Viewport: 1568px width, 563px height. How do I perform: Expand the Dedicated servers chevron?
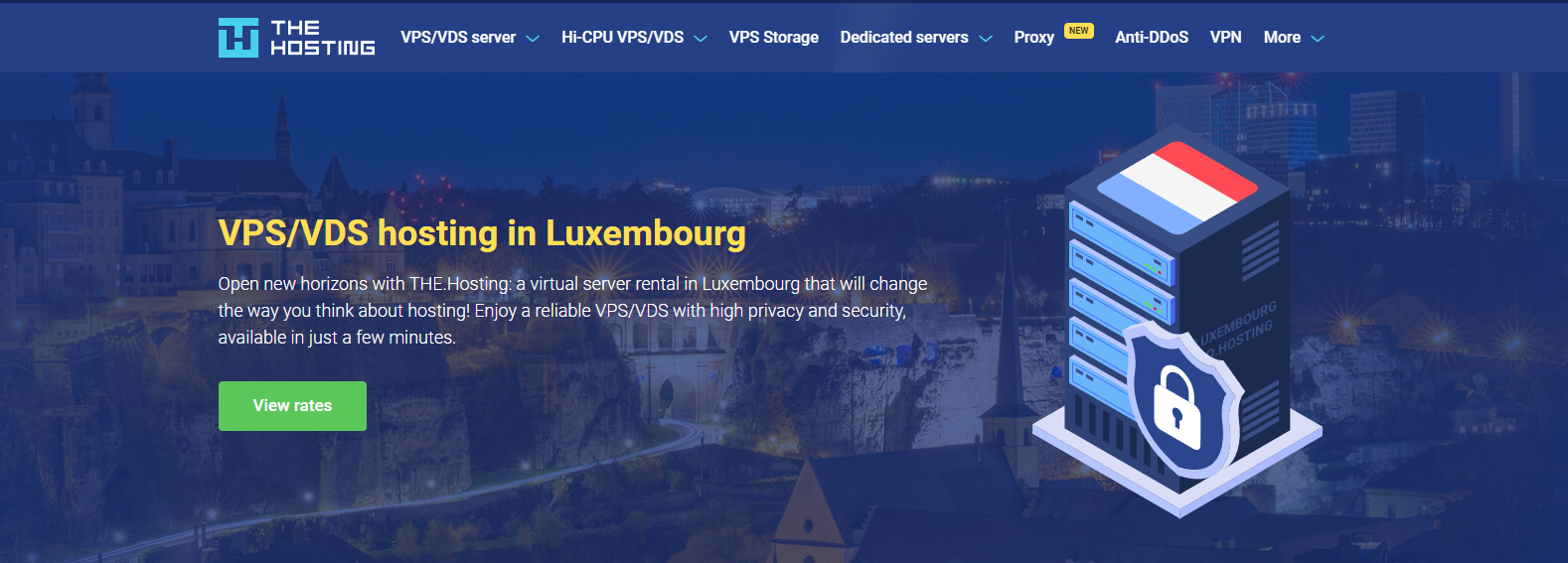click(x=986, y=39)
